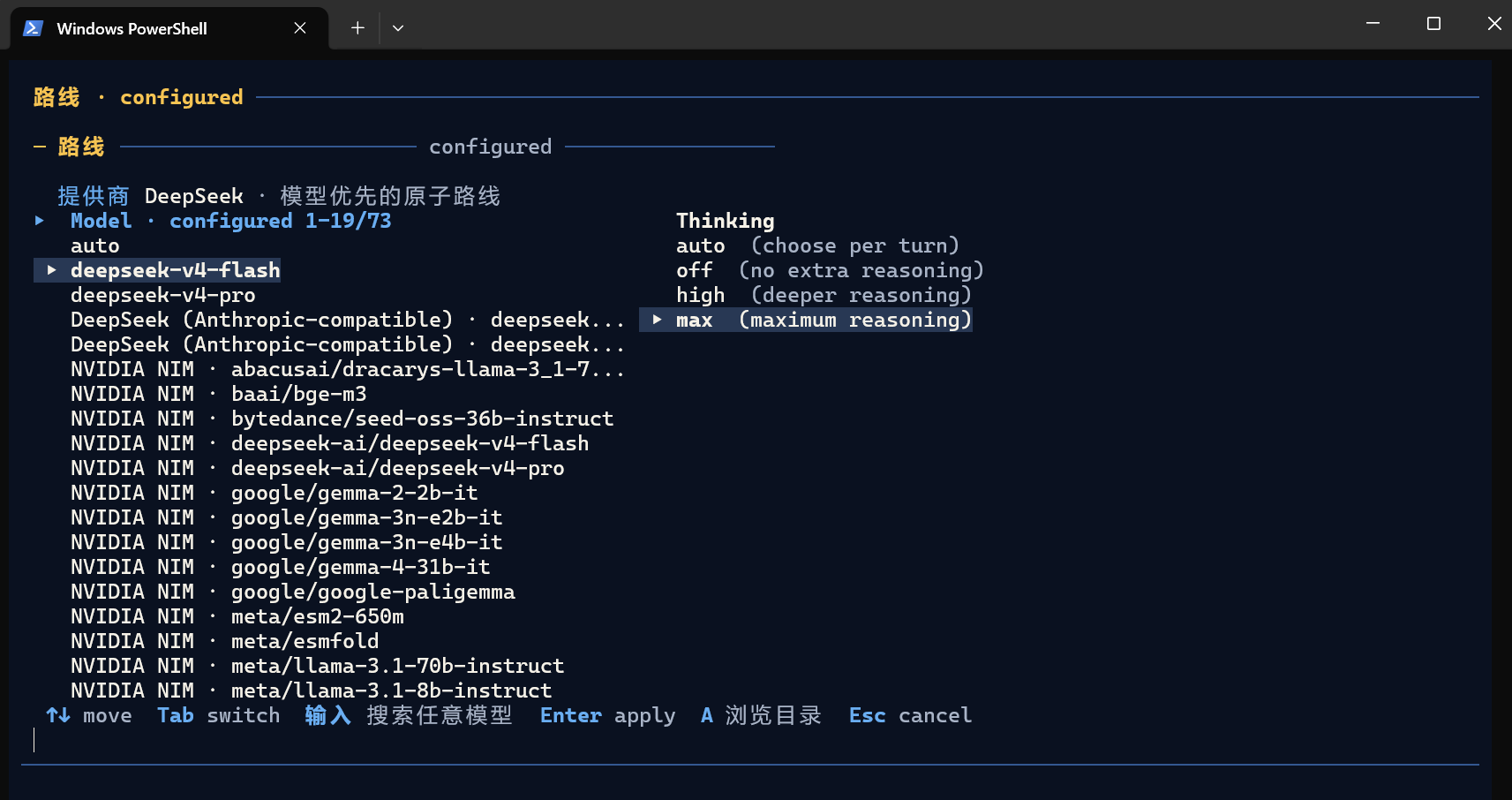1512x800 pixels.
Task: Select NVIDIA NIM meta/esm2-650m model
Action: (x=237, y=616)
